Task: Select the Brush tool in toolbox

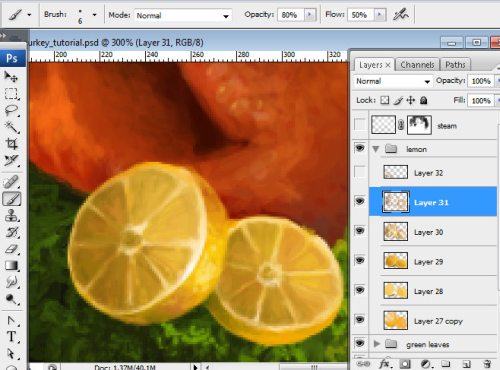Action: (x=12, y=199)
